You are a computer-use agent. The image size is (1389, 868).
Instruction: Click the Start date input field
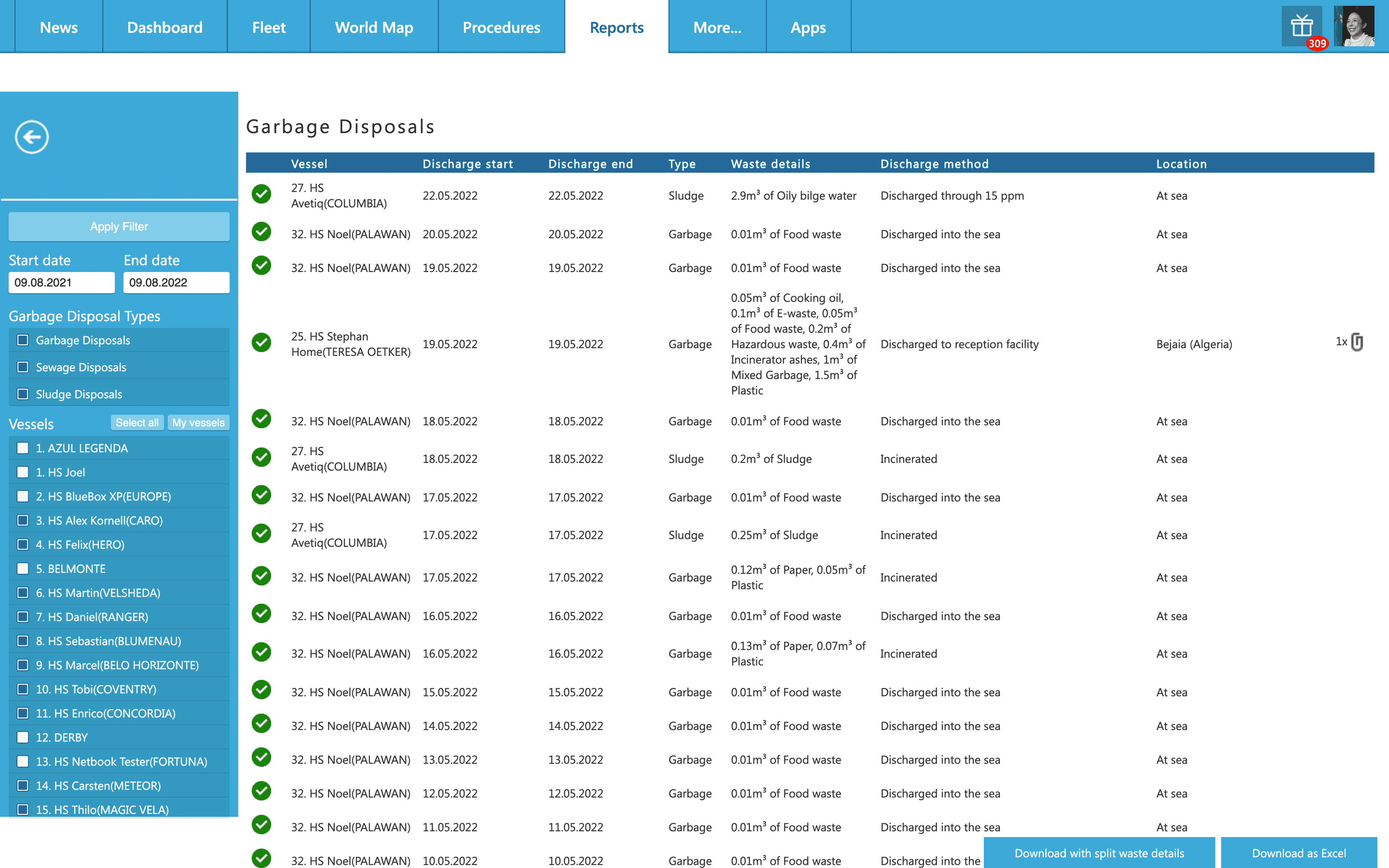click(61, 283)
